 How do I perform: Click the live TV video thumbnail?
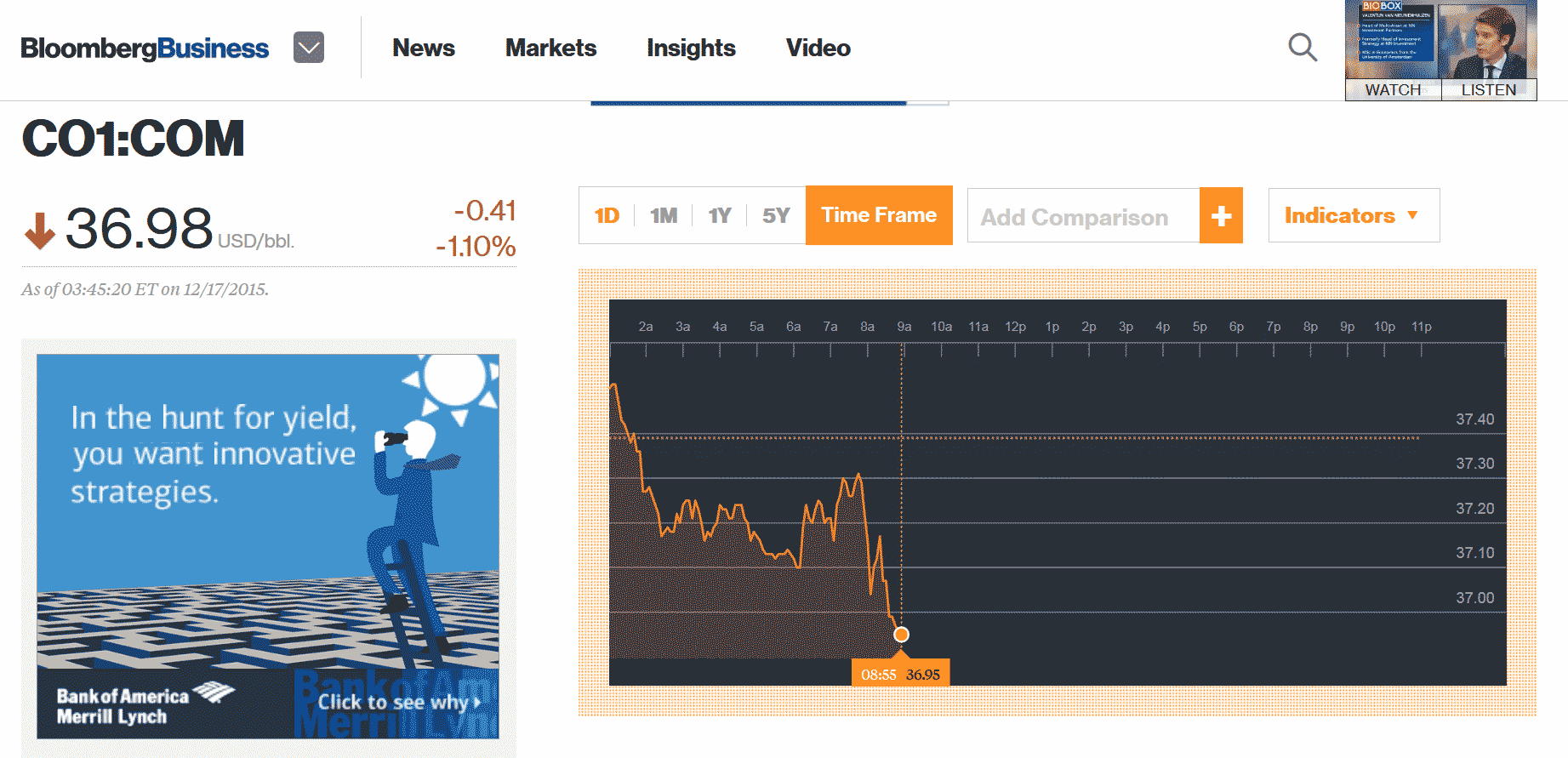point(1440,40)
